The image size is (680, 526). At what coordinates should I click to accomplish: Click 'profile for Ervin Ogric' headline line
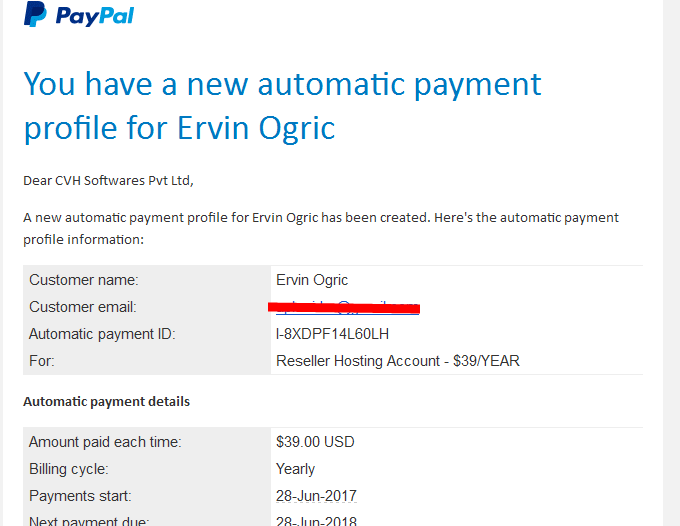pos(180,128)
